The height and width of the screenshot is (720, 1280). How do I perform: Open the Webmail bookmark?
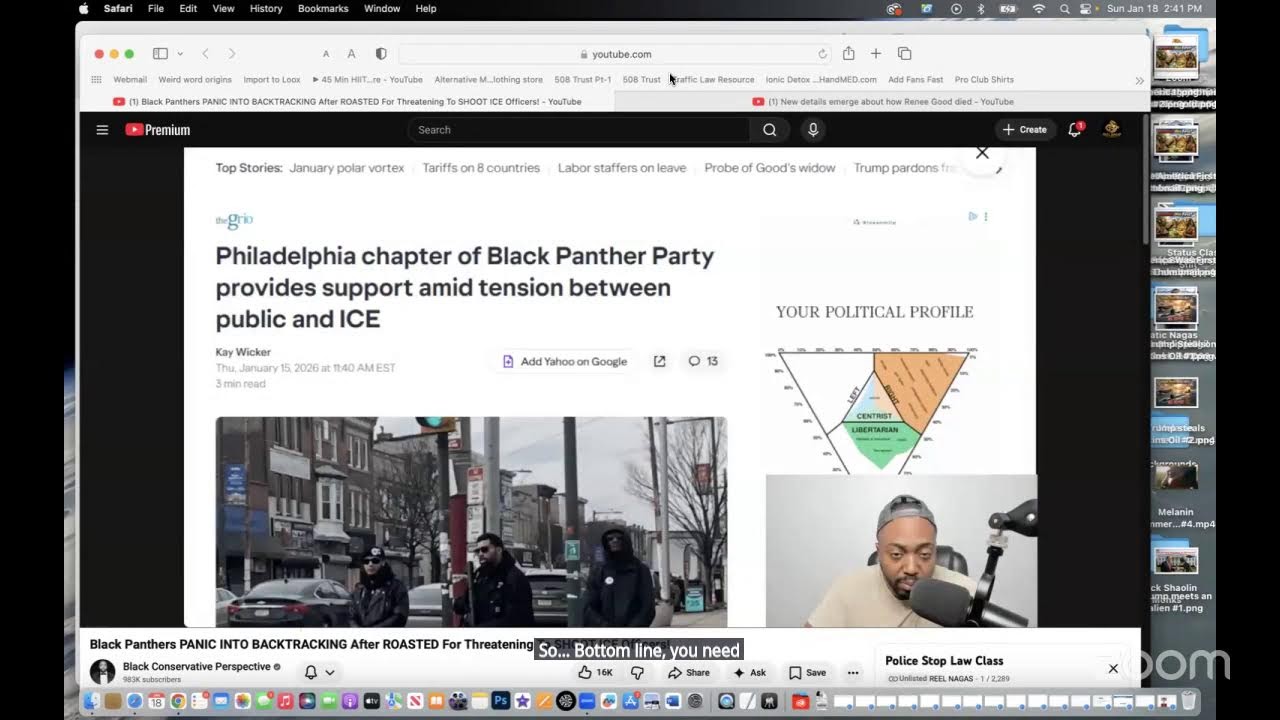(x=130, y=80)
